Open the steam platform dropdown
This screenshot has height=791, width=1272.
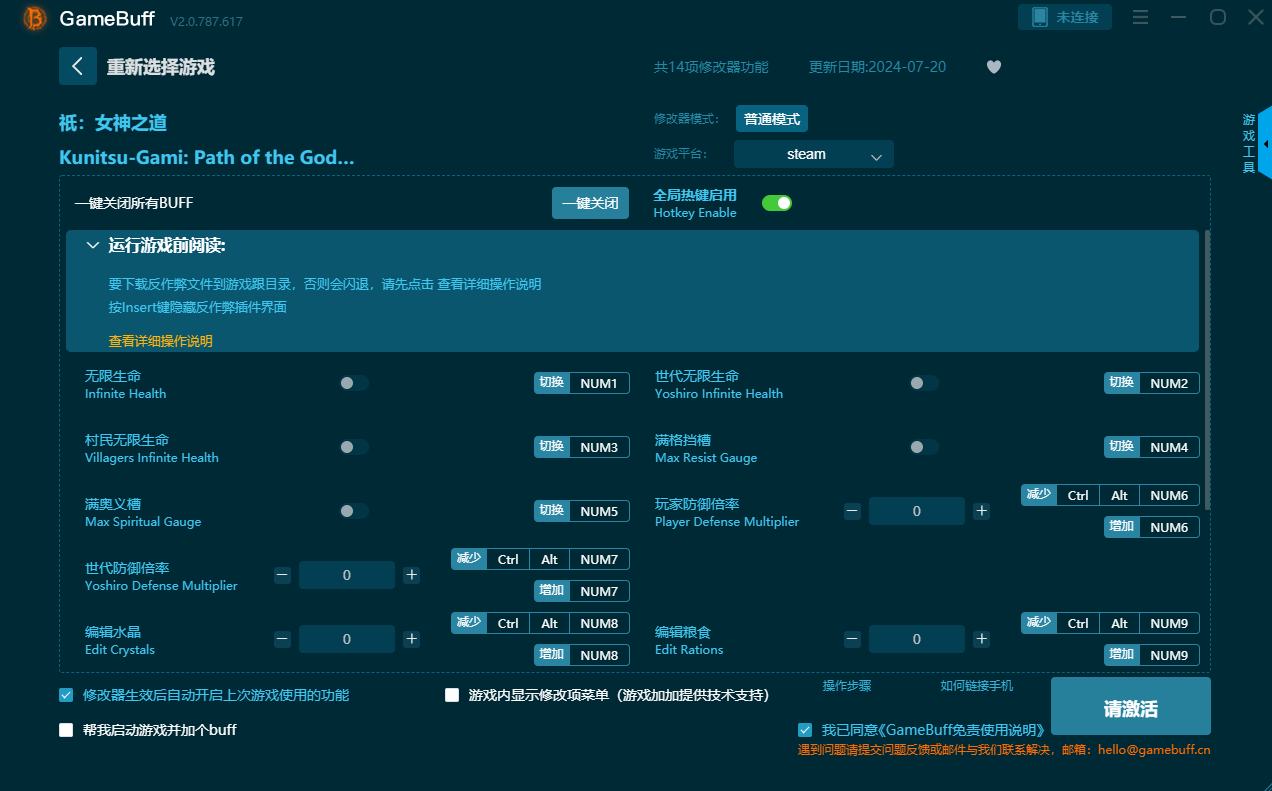814,154
